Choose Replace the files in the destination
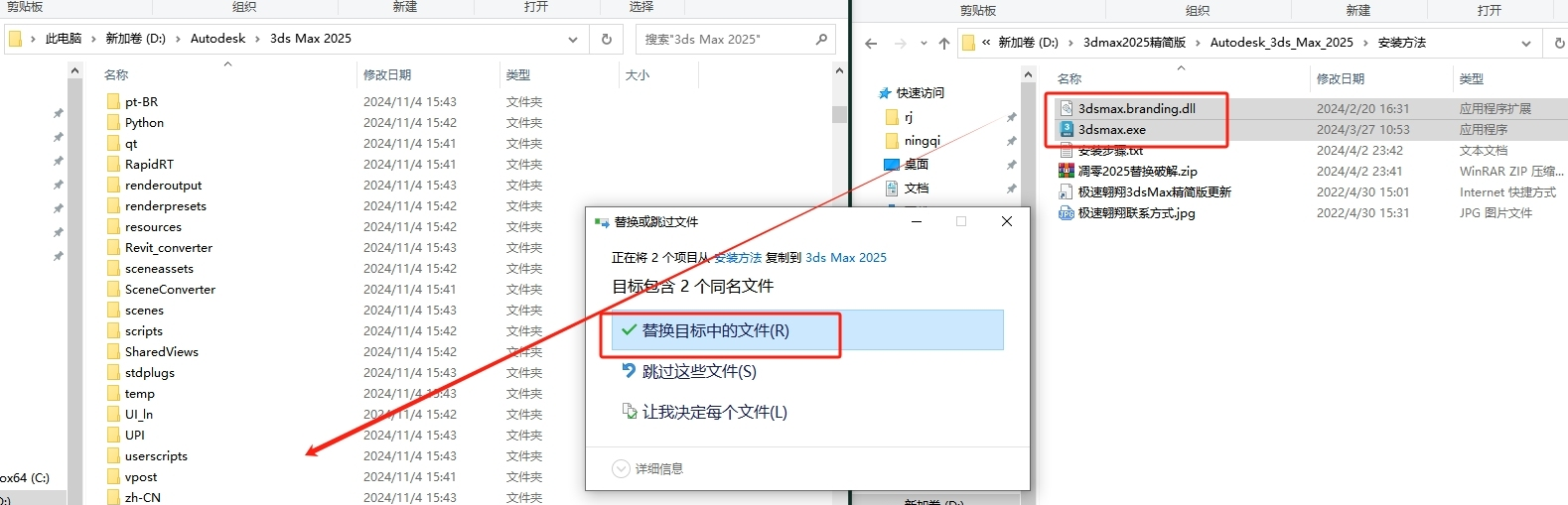This screenshot has height=505, width=1568. (x=807, y=330)
